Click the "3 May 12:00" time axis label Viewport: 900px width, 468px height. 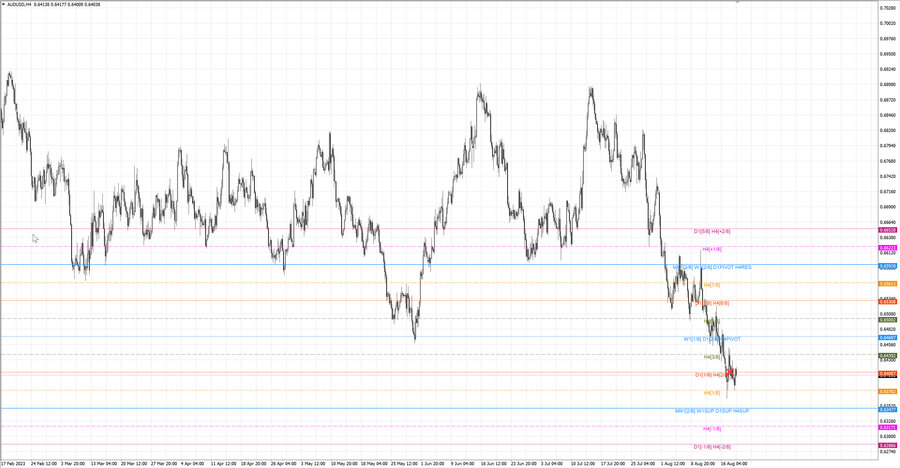[313, 463]
